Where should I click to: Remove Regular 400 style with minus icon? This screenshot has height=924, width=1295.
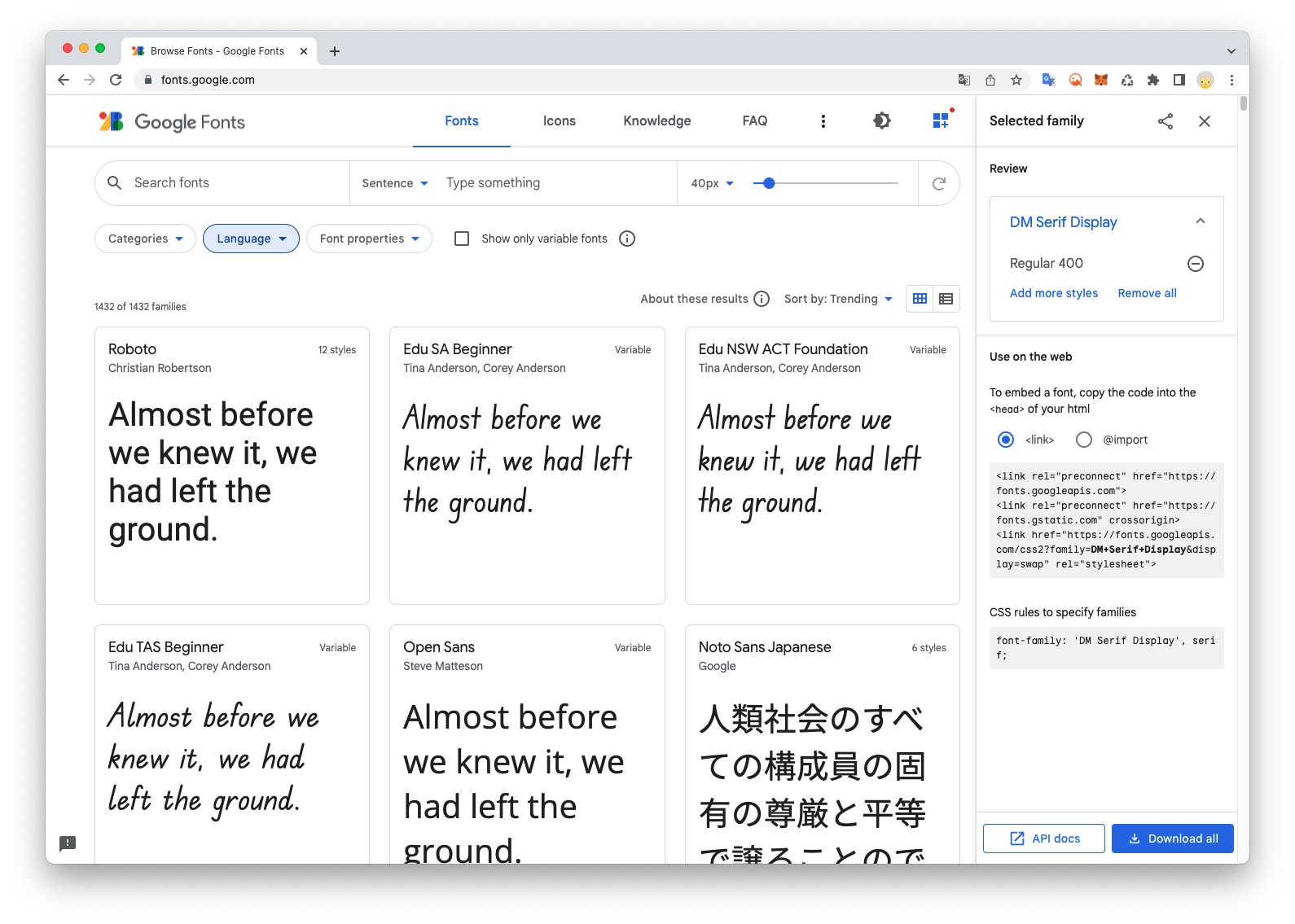pyautogui.click(x=1195, y=264)
